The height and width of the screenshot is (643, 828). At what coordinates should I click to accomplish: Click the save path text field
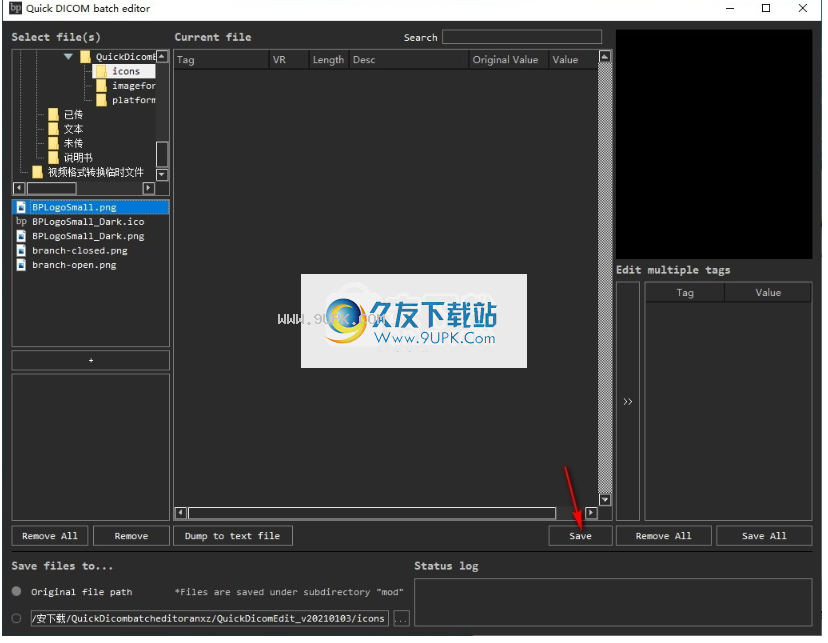tap(210, 619)
